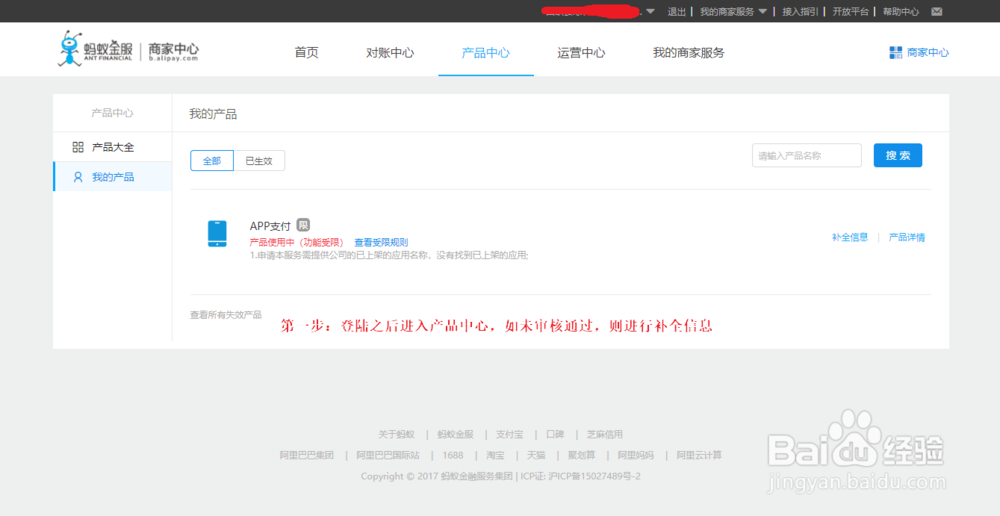Open 阿里云计算 footer link
The width and height of the screenshot is (1000, 516).
[700, 455]
